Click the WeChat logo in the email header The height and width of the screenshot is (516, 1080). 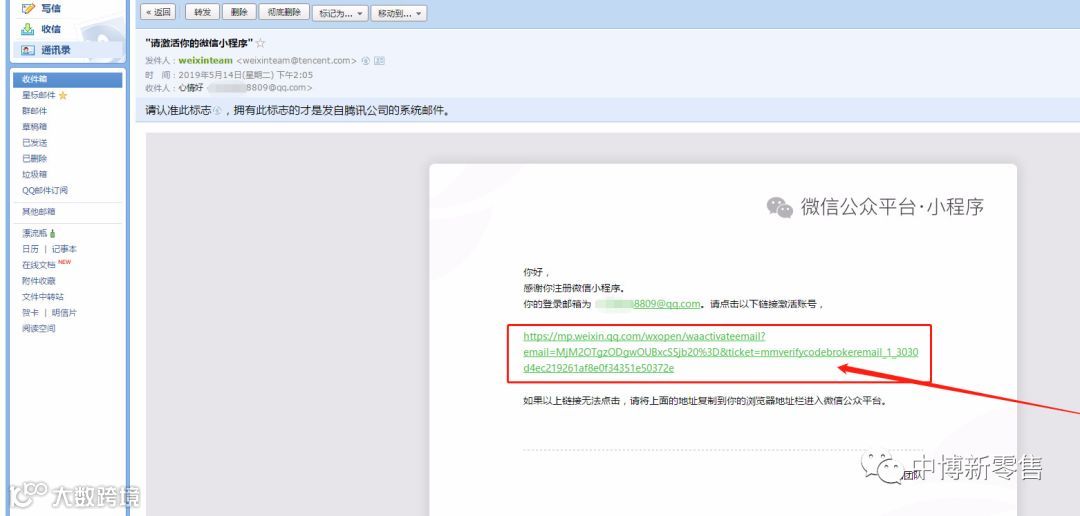[780, 207]
